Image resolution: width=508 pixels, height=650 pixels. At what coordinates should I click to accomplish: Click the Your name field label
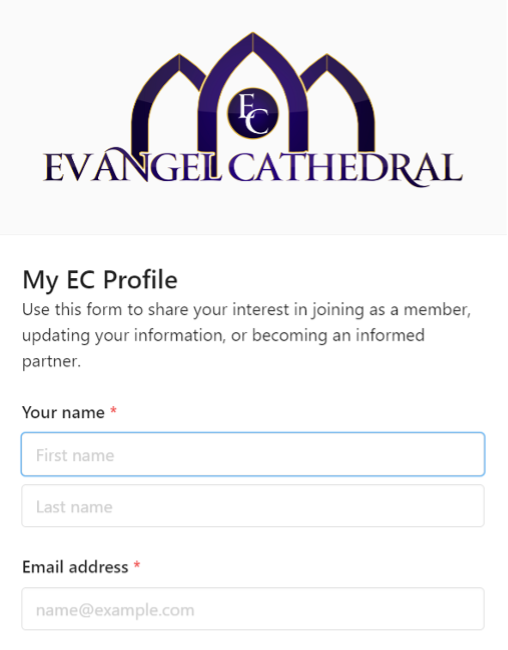(x=63, y=412)
